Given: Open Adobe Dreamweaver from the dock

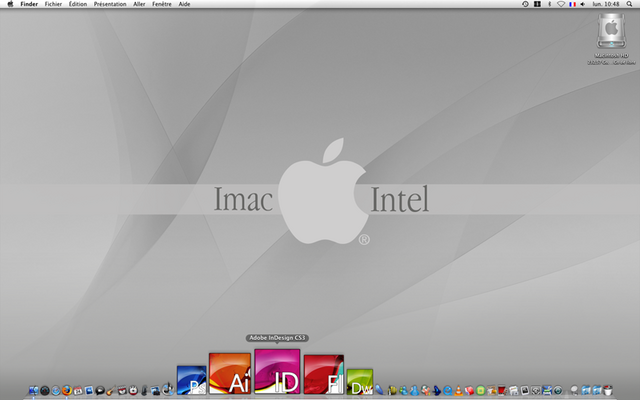Looking at the screenshot, I should [x=360, y=382].
